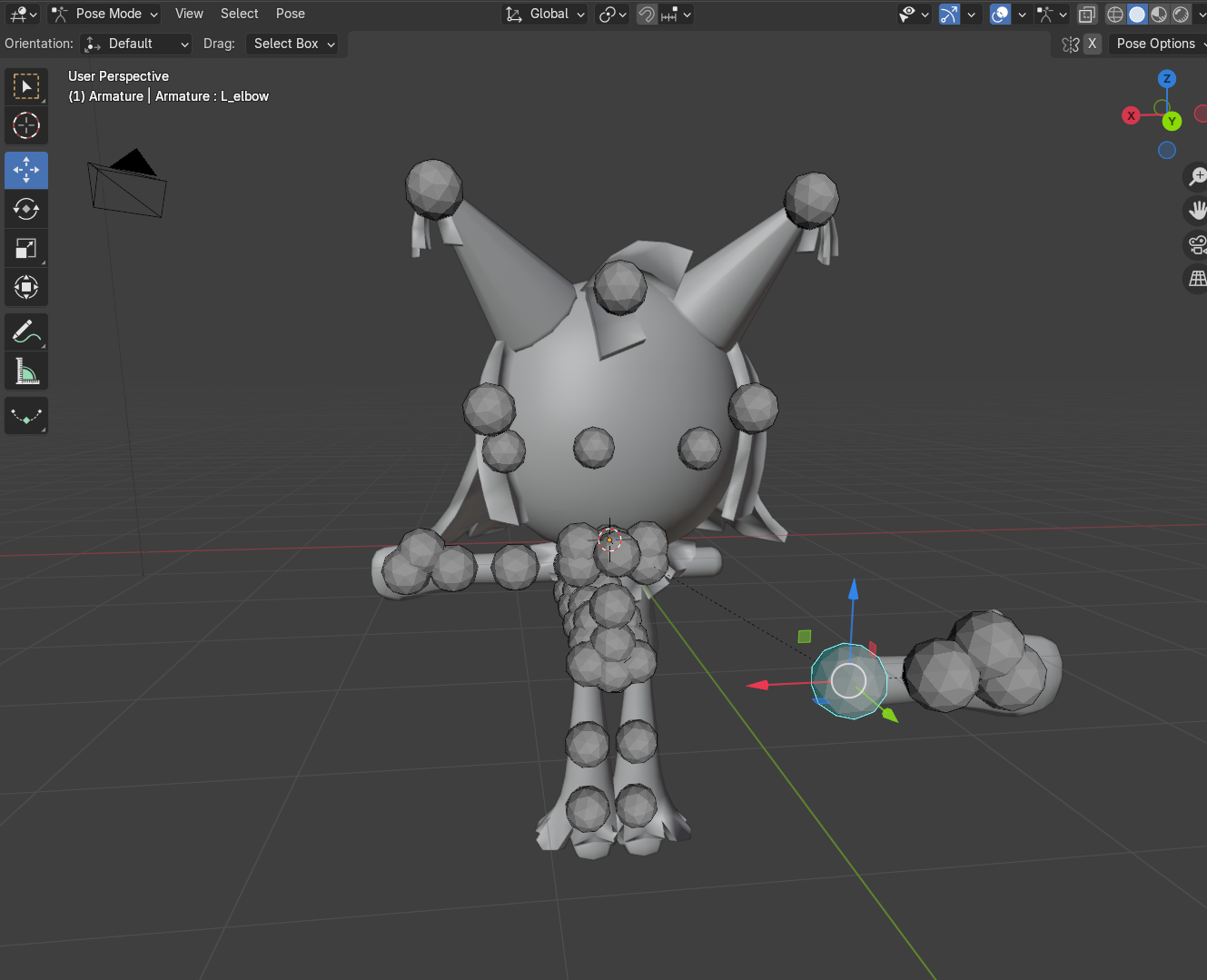Toggle viewport overlays button

coord(1000,14)
